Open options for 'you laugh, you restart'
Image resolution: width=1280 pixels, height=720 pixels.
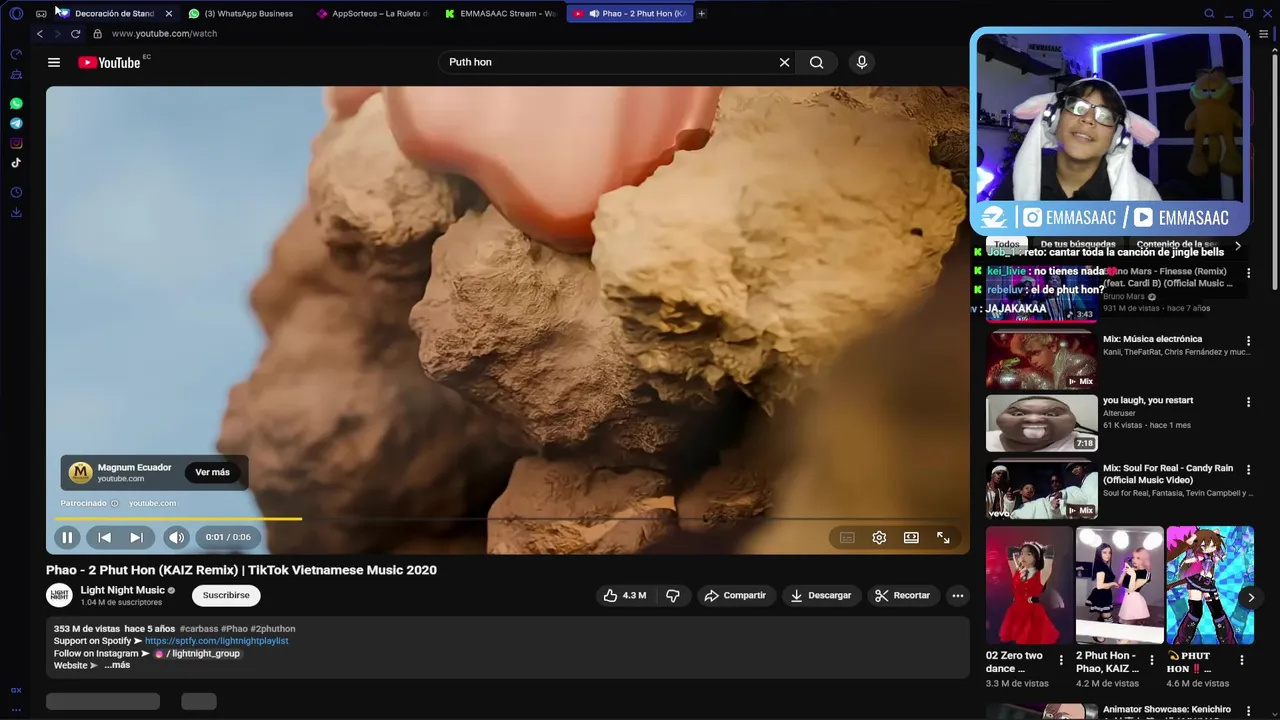[1248, 402]
